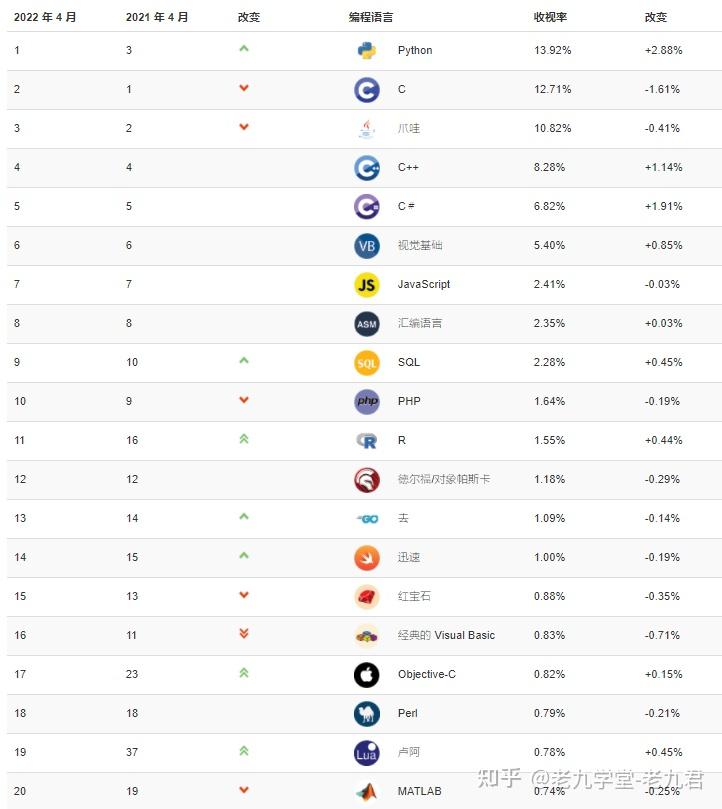Click the green up arrow for Python
722x809 pixels.
coord(244,49)
